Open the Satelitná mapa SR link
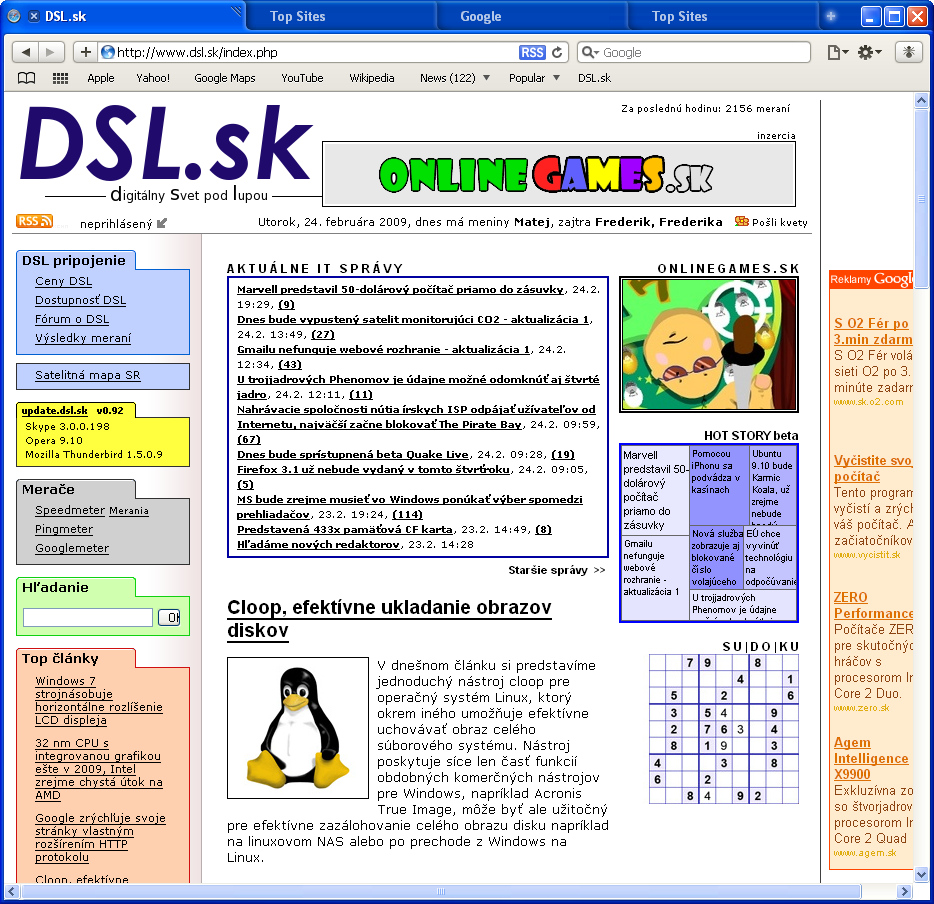 (88, 375)
